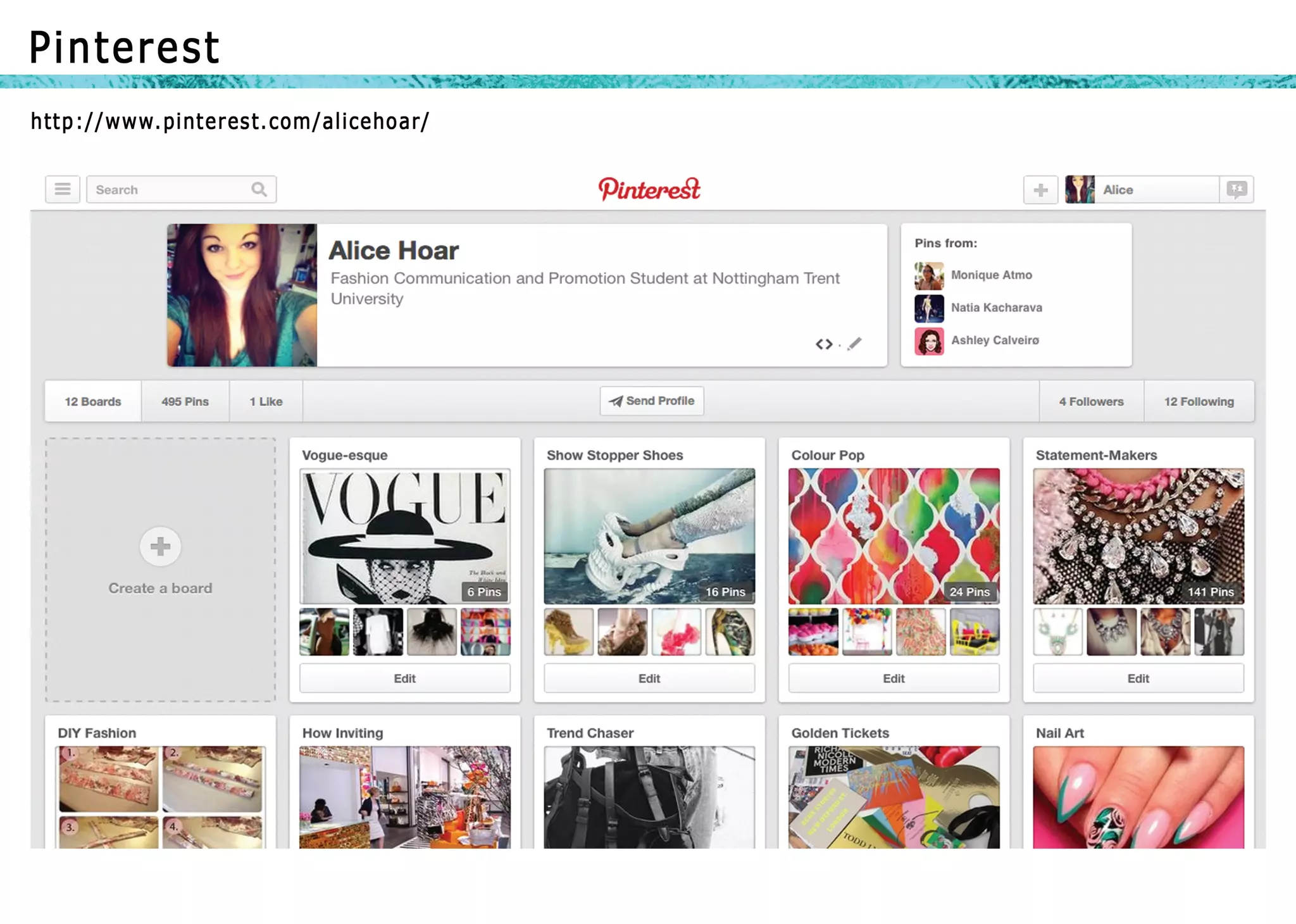
Task: Click the 141 Pins count badge
Action: [1211, 592]
